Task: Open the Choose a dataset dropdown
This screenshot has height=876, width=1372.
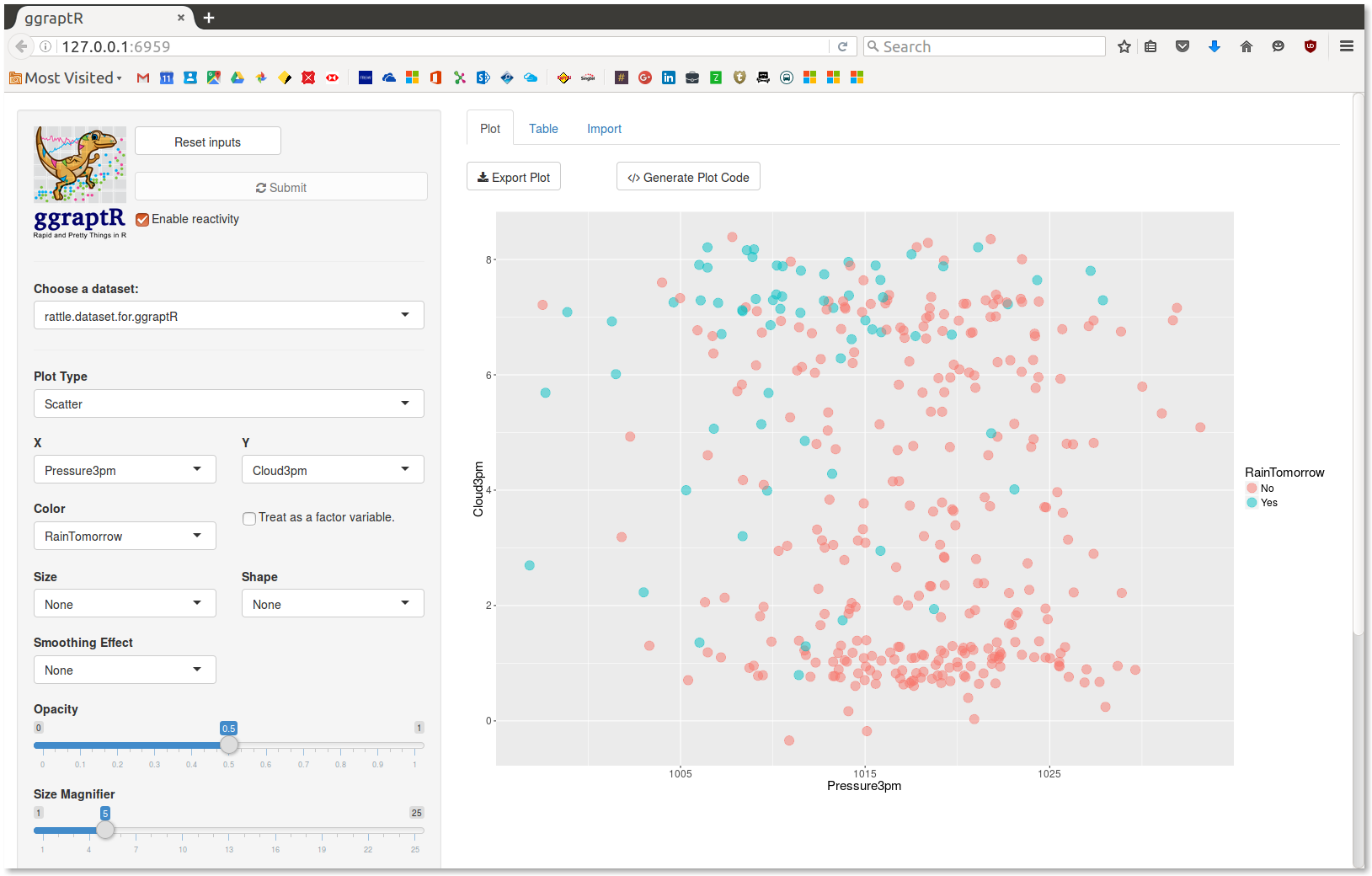Action: pos(228,316)
